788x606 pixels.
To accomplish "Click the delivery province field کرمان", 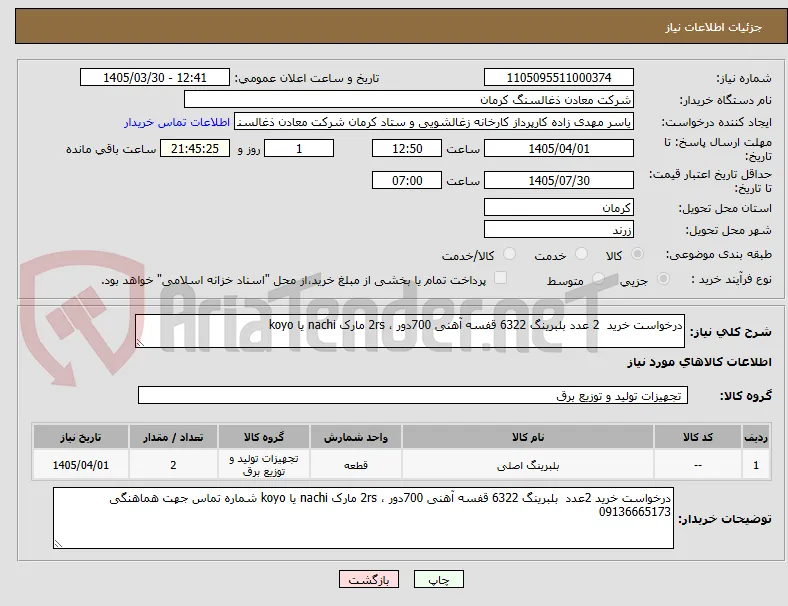I will pyautogui.click(x=559, y=207).
